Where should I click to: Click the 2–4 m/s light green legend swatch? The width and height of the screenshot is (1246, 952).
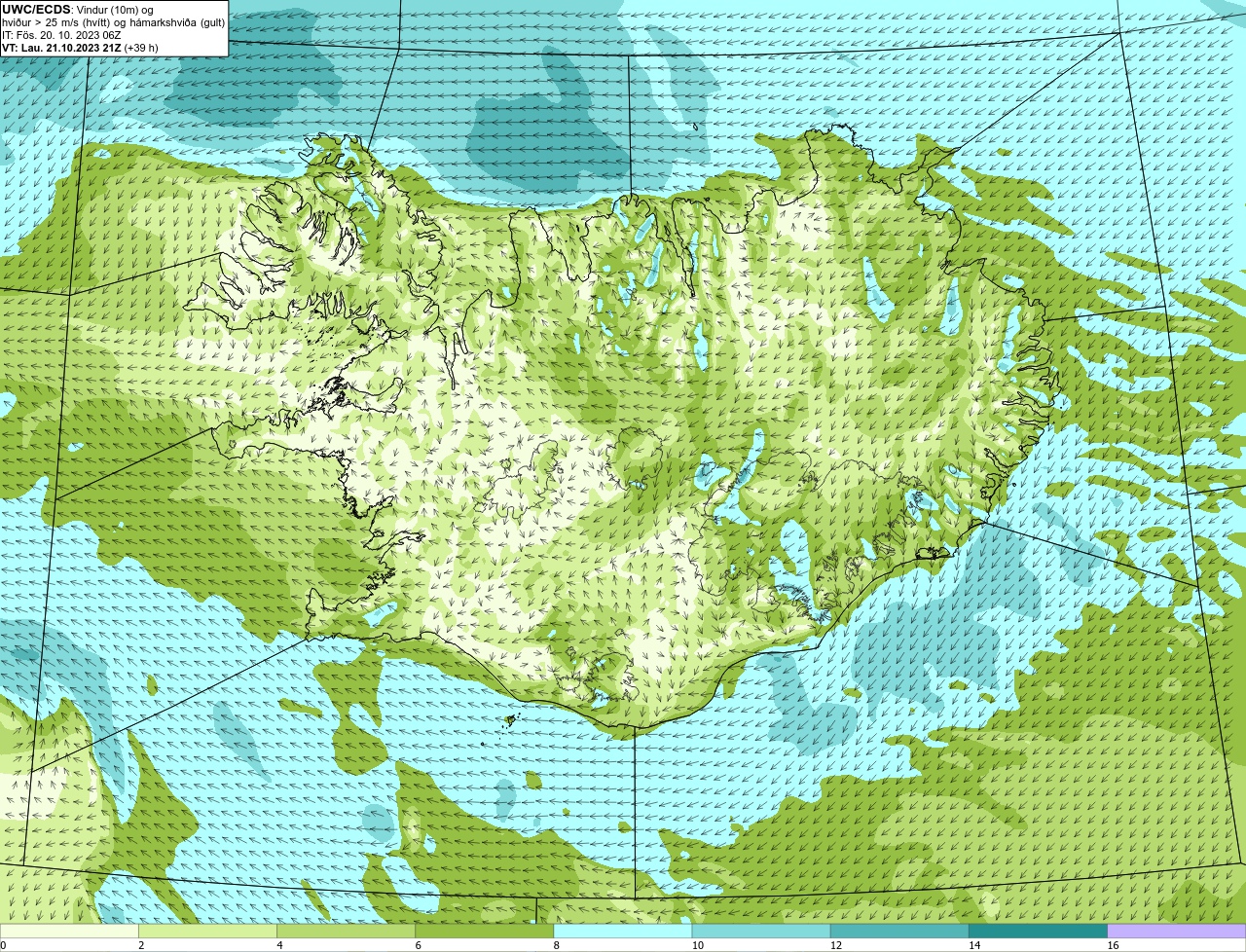point(208,931)
